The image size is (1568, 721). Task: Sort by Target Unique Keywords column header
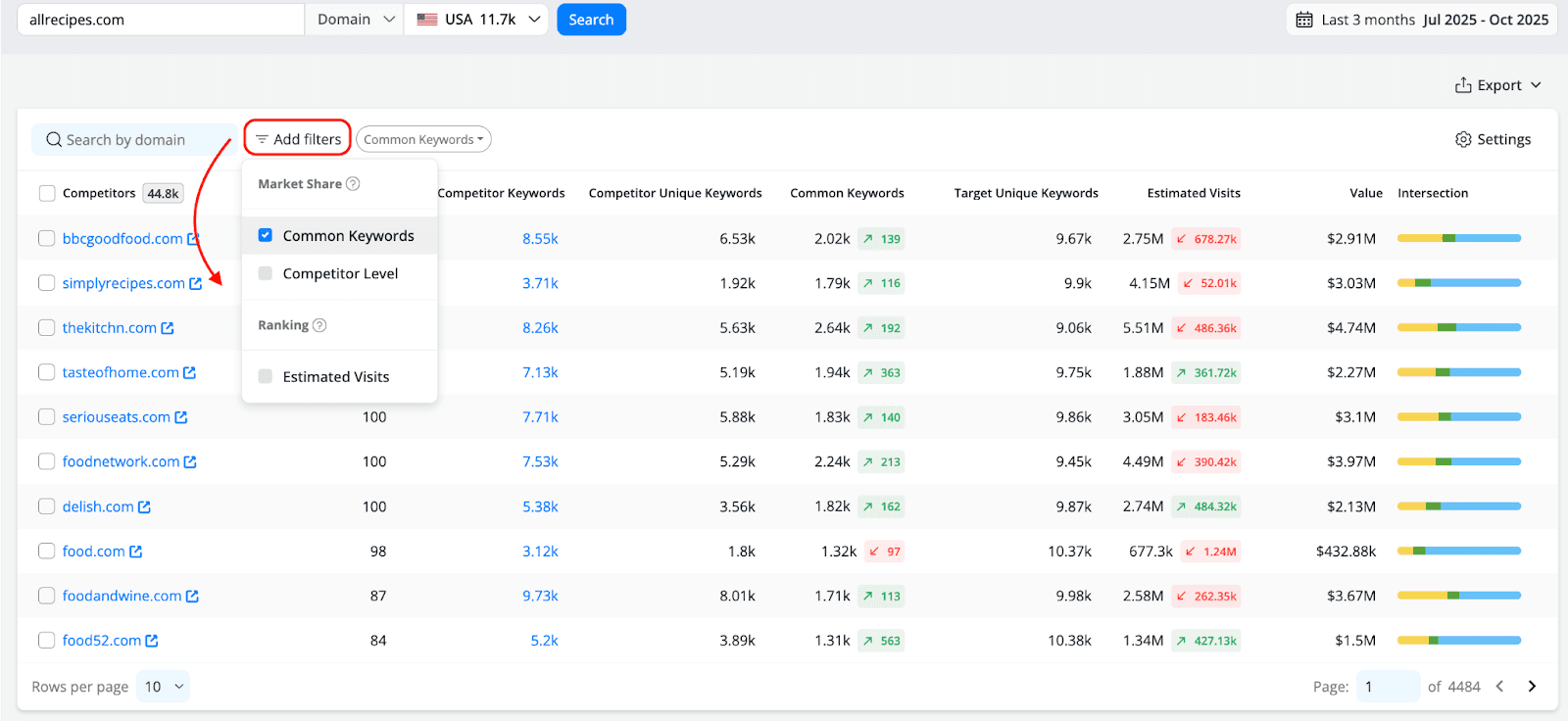click(1026, 193)
